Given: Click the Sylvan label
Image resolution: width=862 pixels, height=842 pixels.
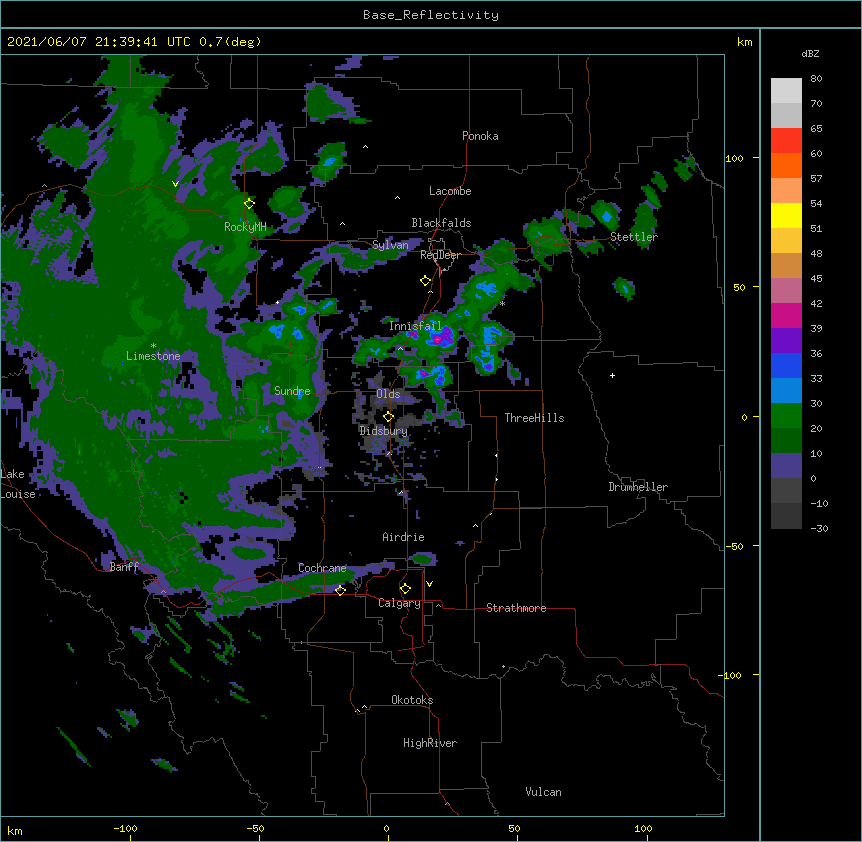Looking at the screenshot, I should pos(390,245).
